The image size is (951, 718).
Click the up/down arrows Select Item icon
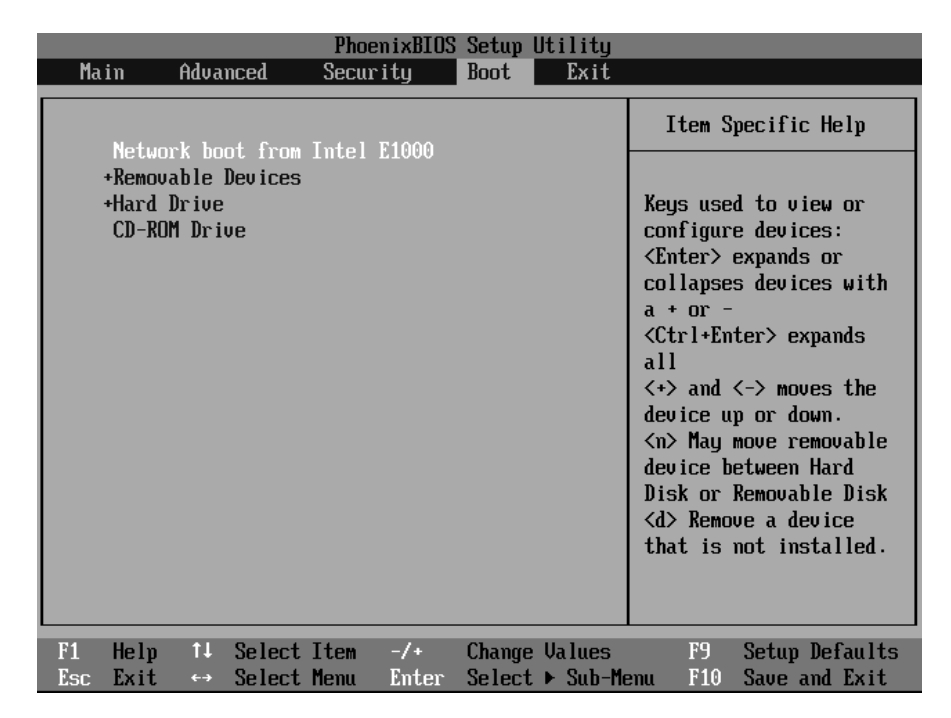(199, 653)
